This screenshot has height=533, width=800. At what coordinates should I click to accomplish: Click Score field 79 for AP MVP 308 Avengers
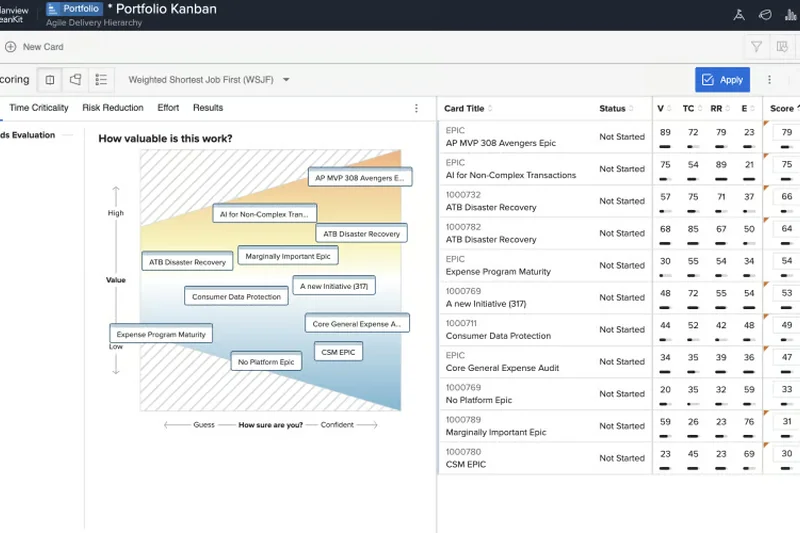point(786,133)
